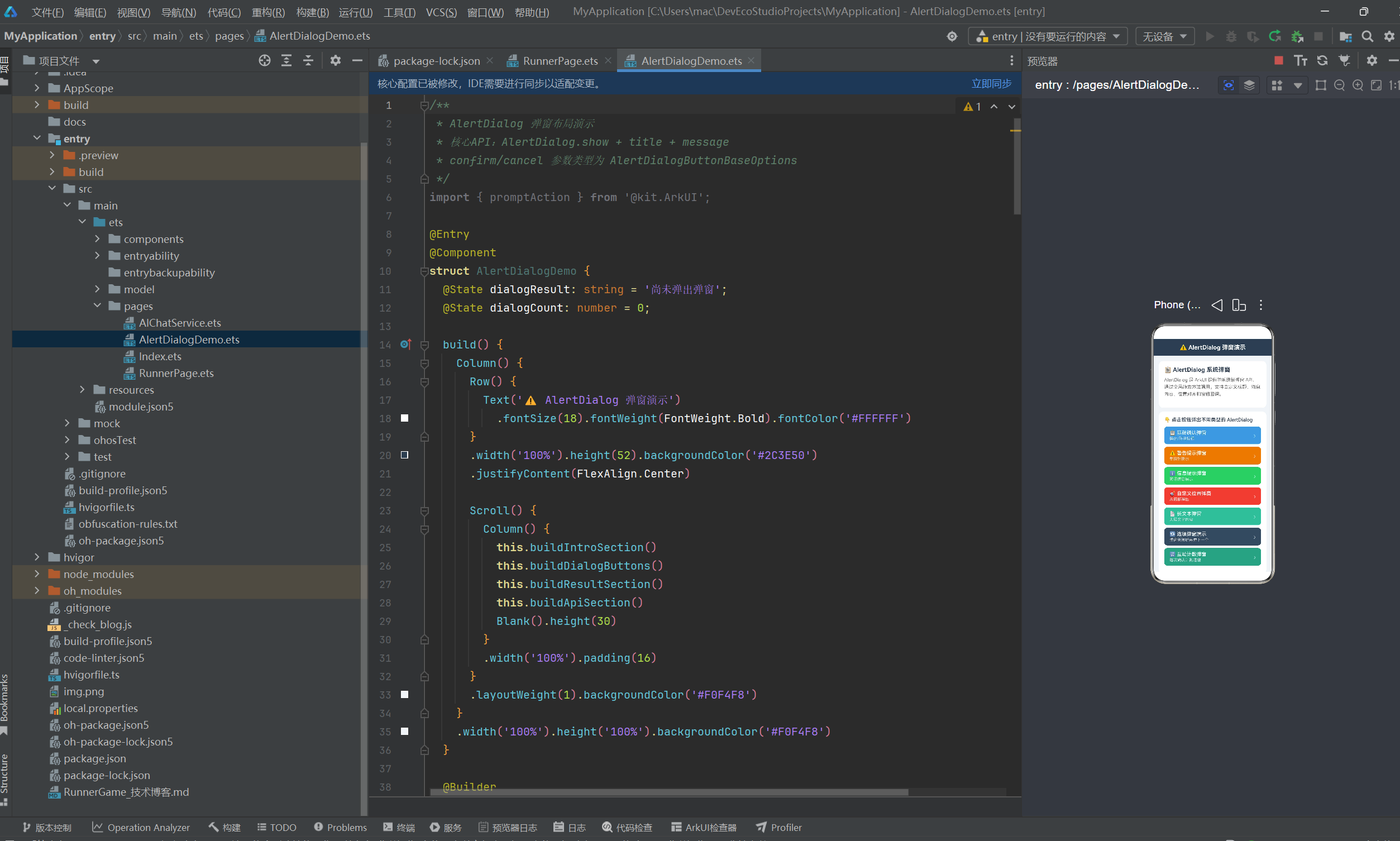Zoom out the preview
Screen dimensions: 1400x841
(1339, 85)
